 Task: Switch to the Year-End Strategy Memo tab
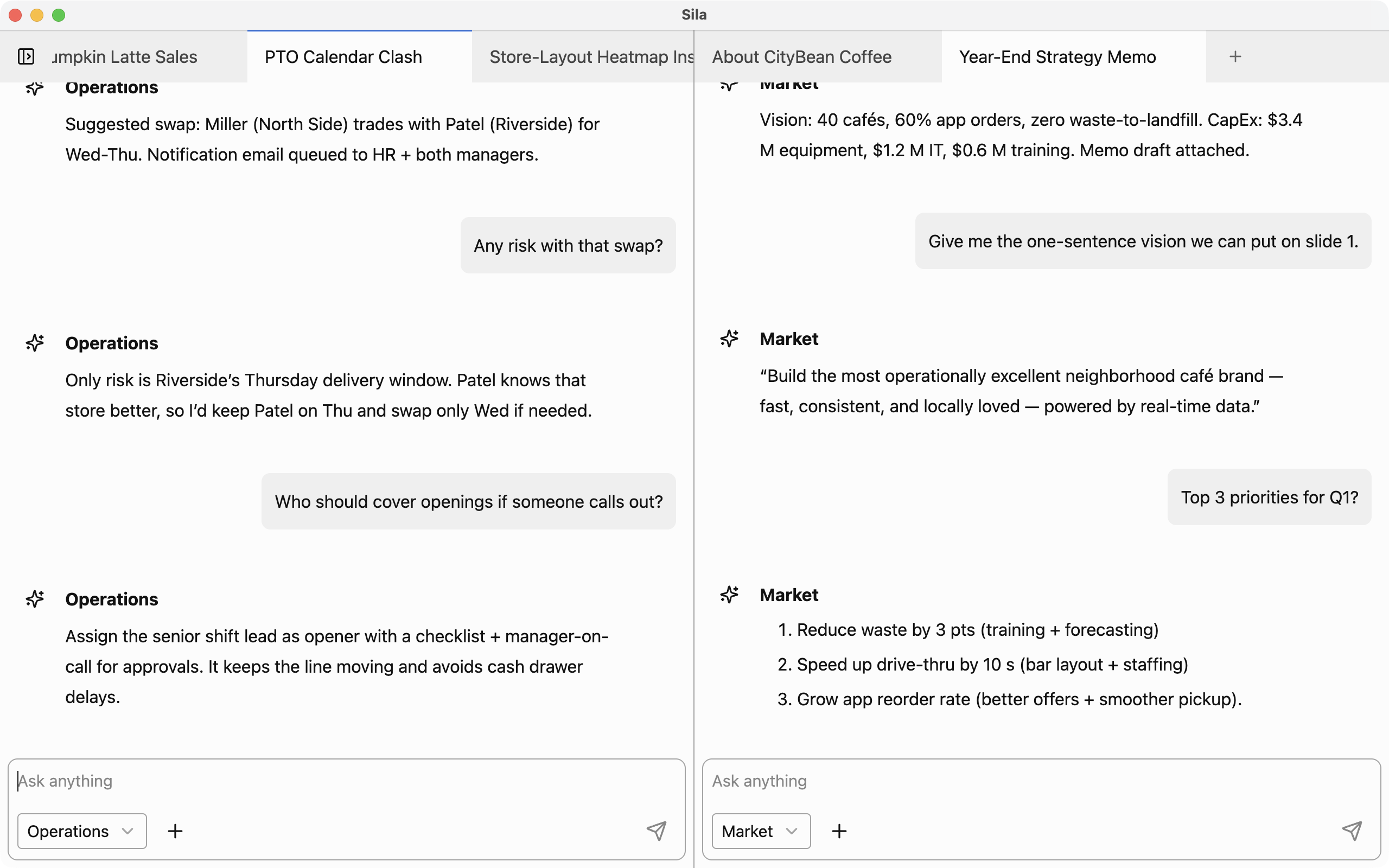[x=1058, y=56]
